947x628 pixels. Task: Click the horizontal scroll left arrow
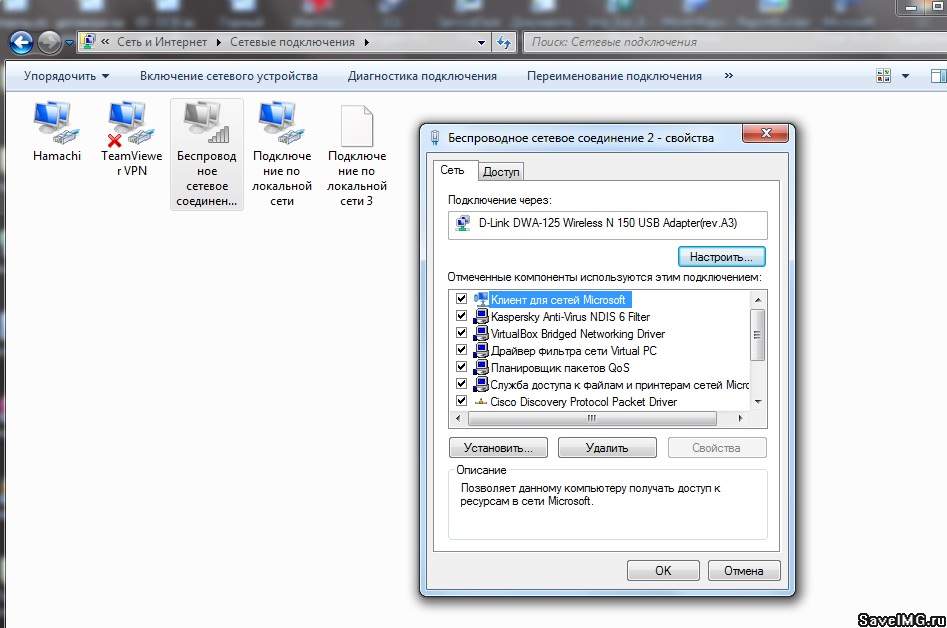458,418
